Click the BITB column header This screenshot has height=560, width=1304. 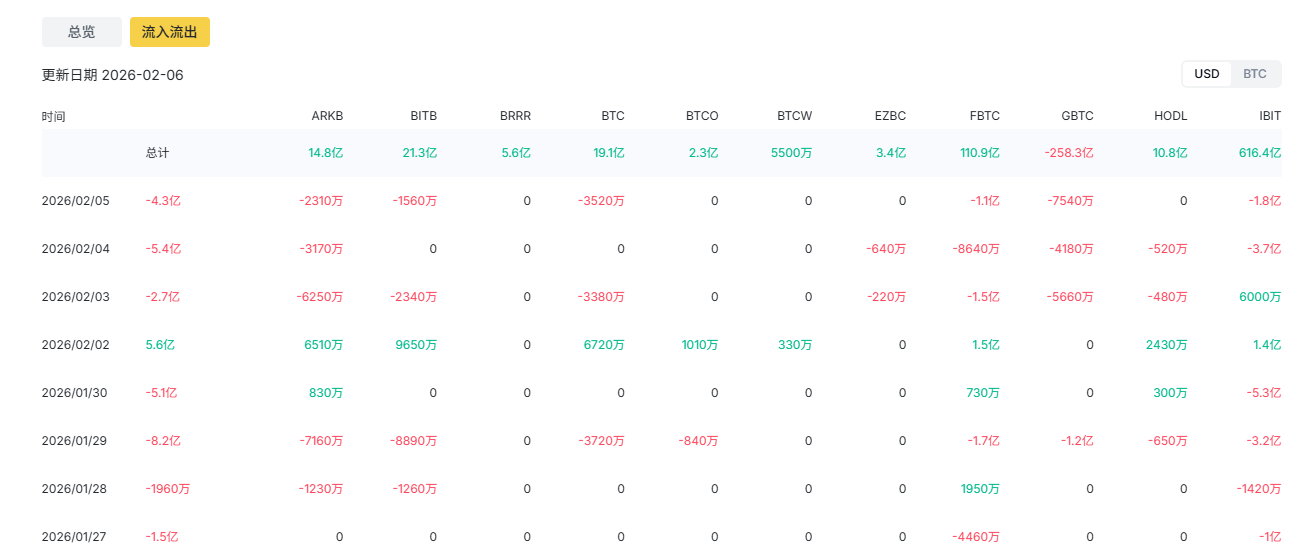tap(423, 116)
